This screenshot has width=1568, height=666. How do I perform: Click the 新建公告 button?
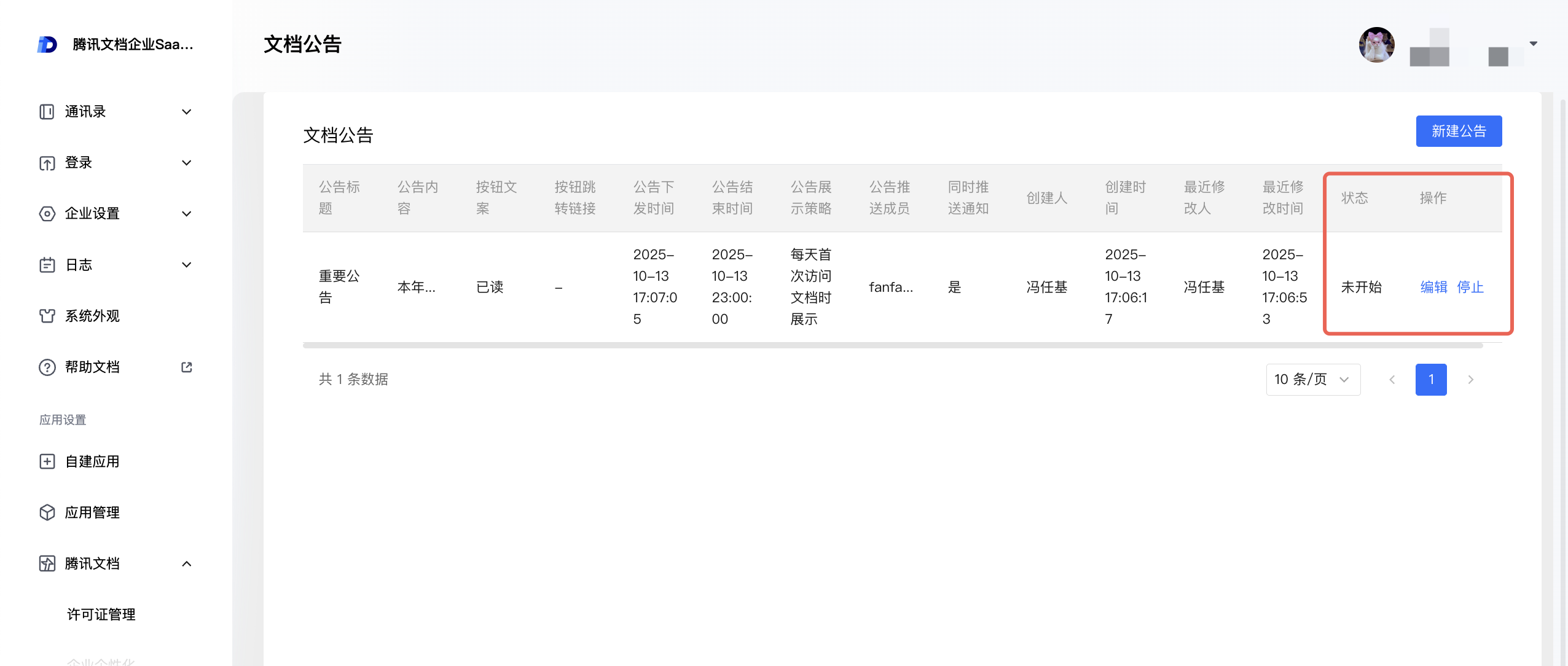pos(1459,131)
